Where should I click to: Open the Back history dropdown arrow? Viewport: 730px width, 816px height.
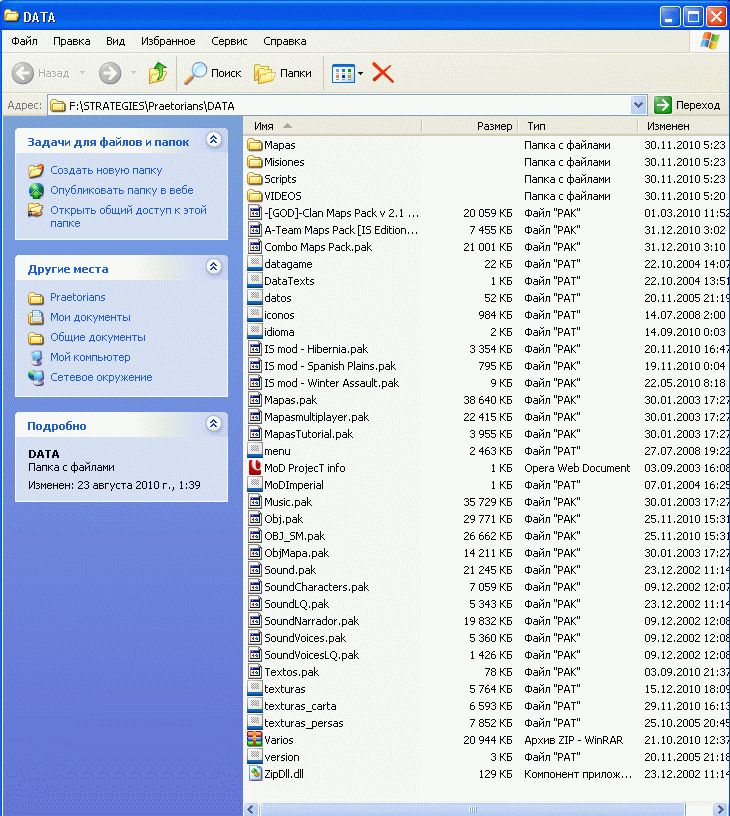click(x=82, y=73)
